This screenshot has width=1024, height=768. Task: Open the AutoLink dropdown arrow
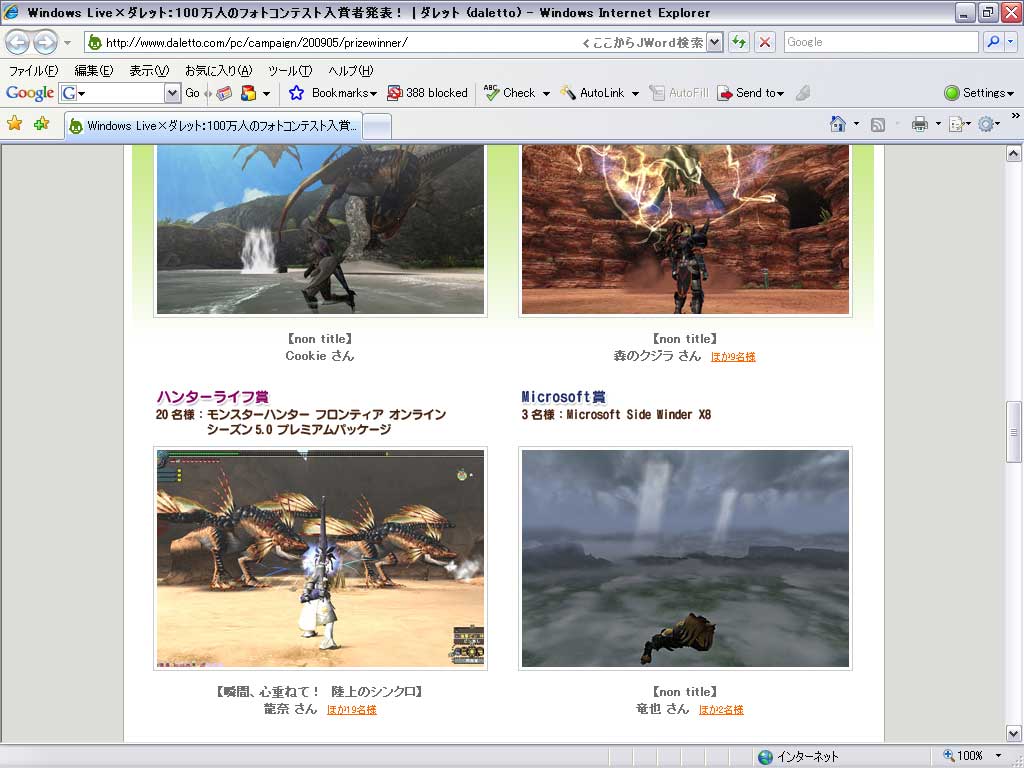[635, 93]
